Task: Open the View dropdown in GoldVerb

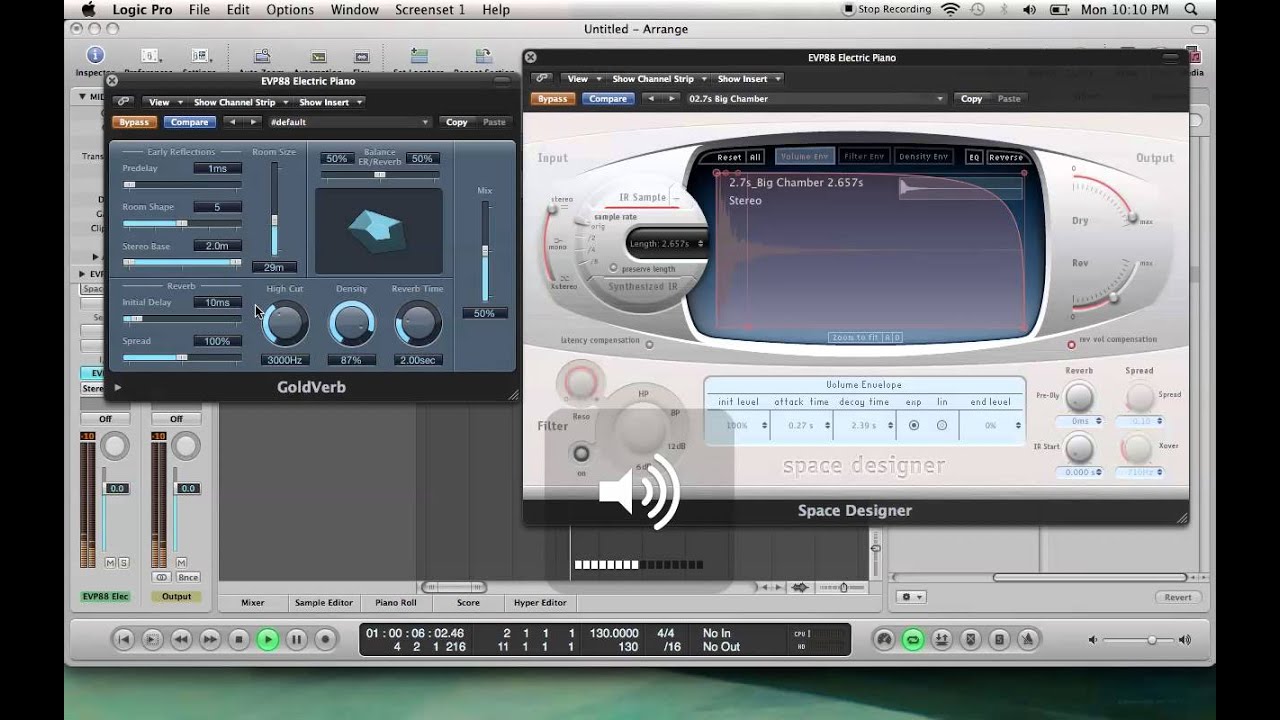Action: click(166, 102)
